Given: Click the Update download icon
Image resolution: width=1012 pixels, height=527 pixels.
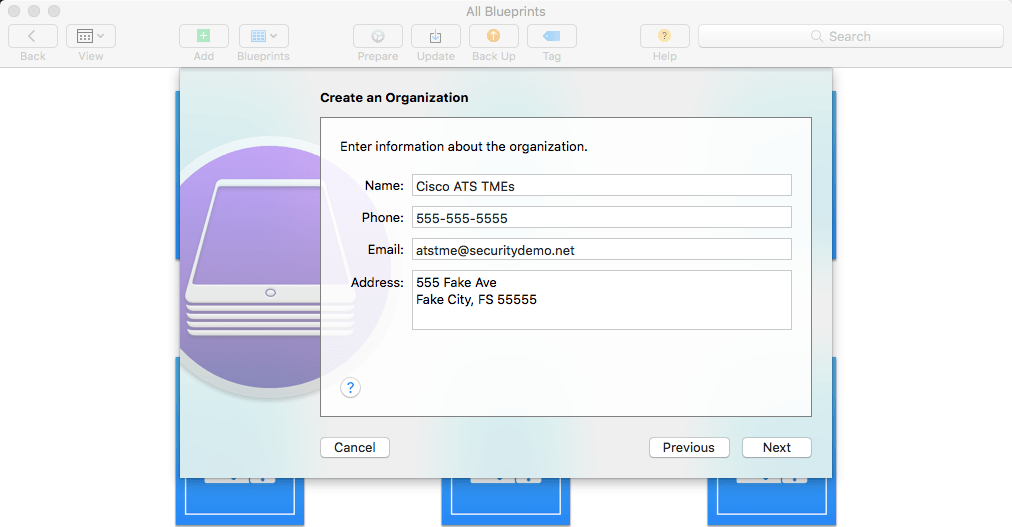Looking at the screenshot, I should (436, 36).
